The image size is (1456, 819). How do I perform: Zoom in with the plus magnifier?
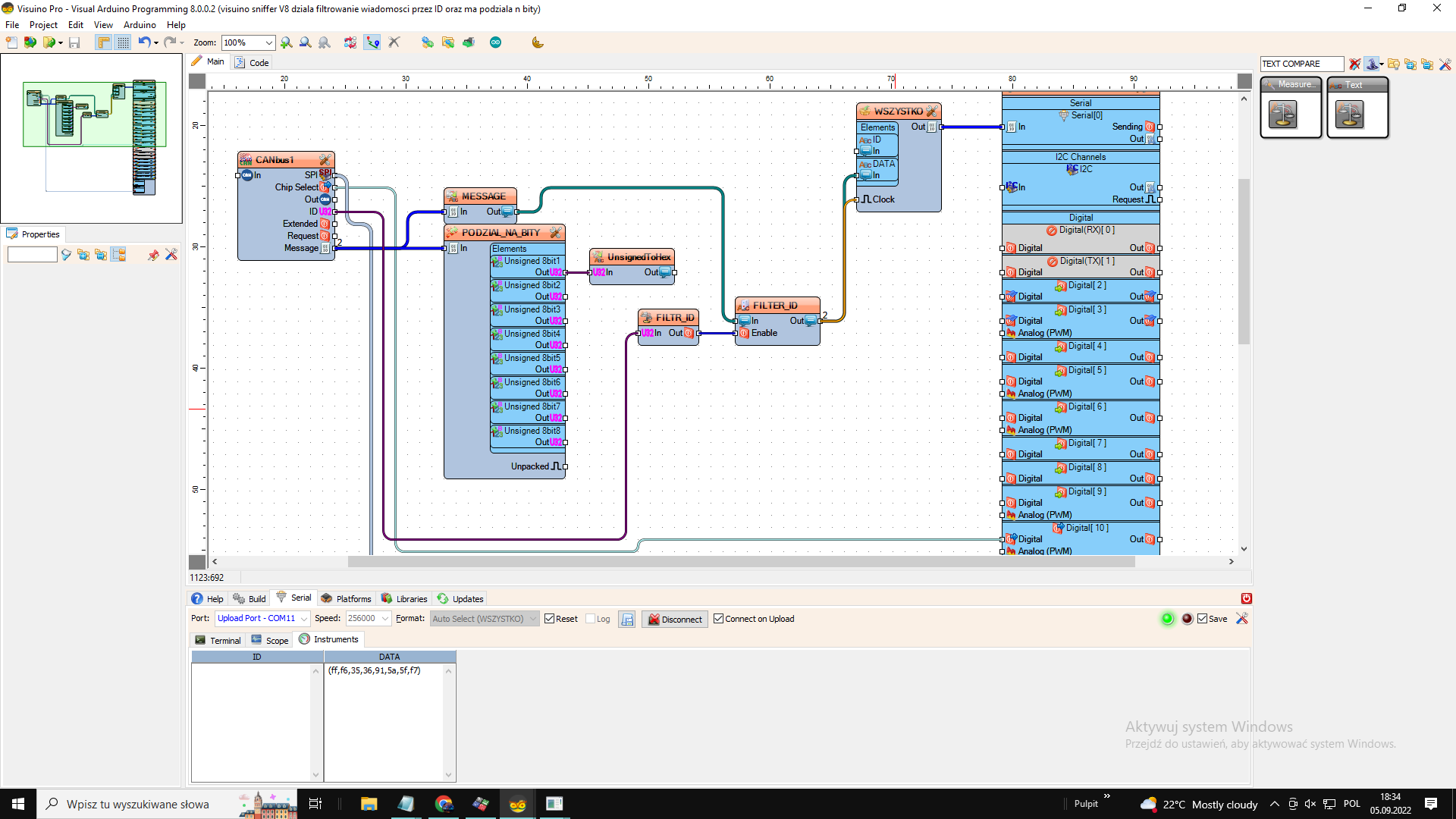tap(286, 42)
